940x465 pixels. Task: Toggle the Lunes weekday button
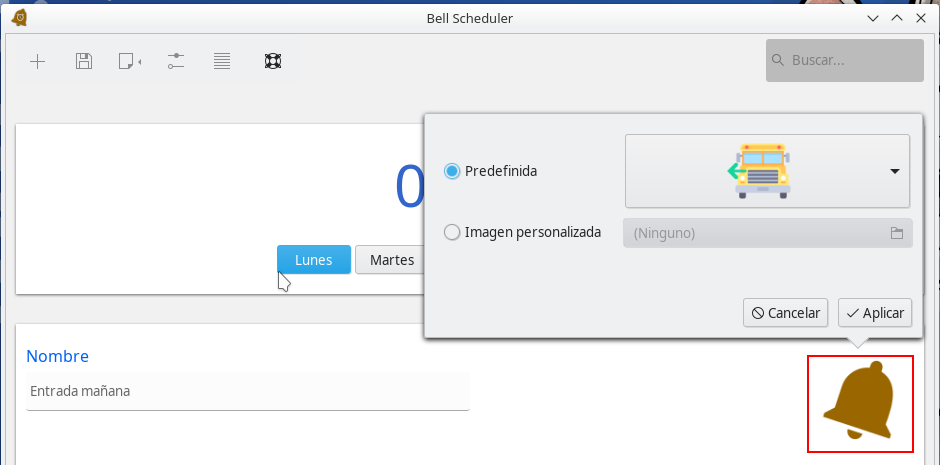(314, 260)
